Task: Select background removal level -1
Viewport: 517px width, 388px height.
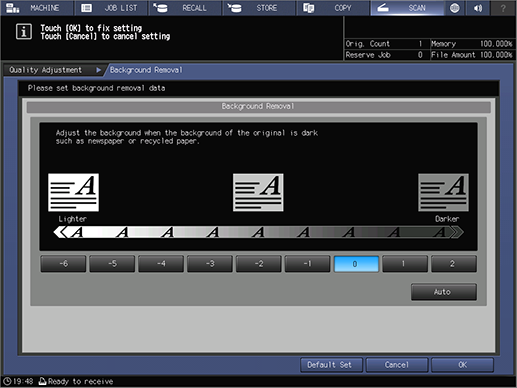Action: (x=307, y=264)
